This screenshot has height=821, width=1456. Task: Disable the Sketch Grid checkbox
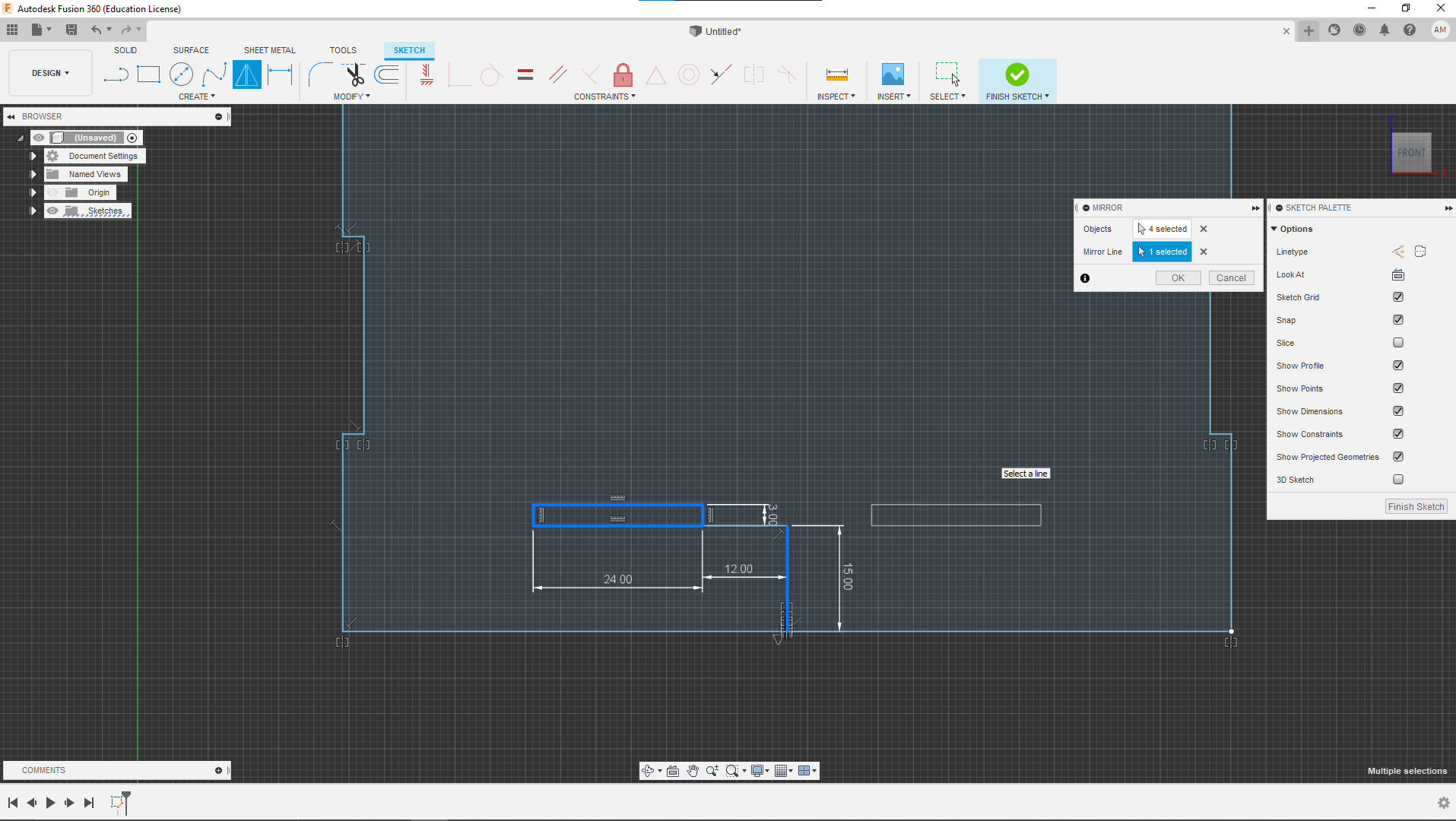[x=1397, y=297]
